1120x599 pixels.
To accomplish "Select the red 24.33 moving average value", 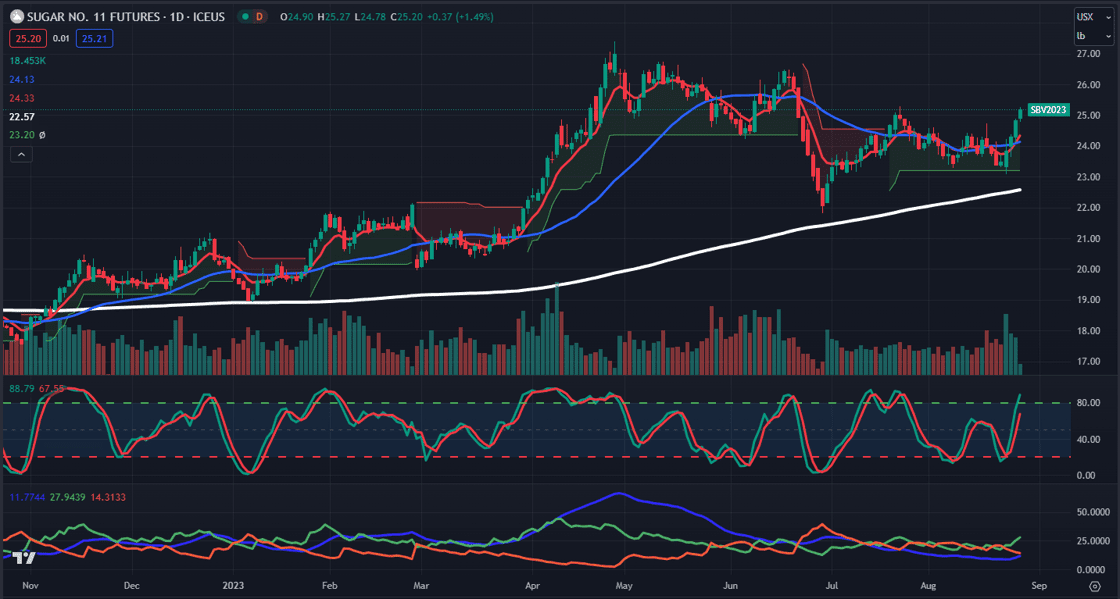I will (21, 98).
